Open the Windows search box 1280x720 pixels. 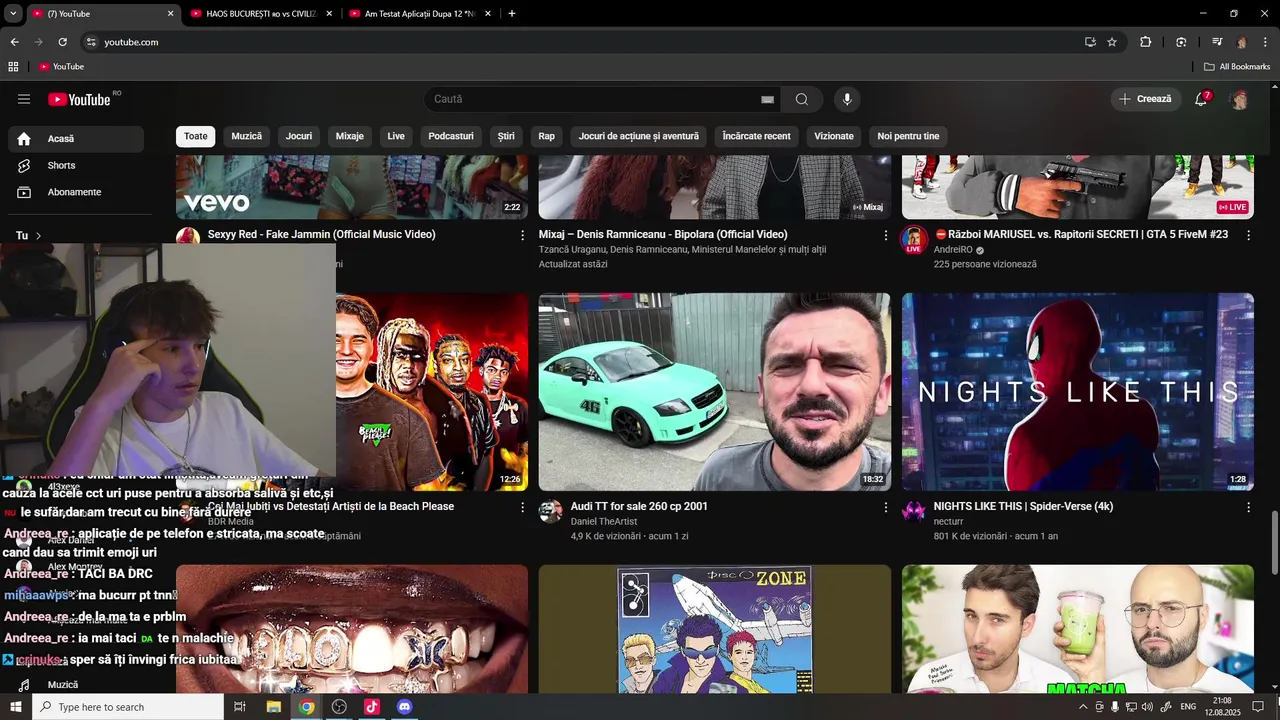(x=128, y=707)
